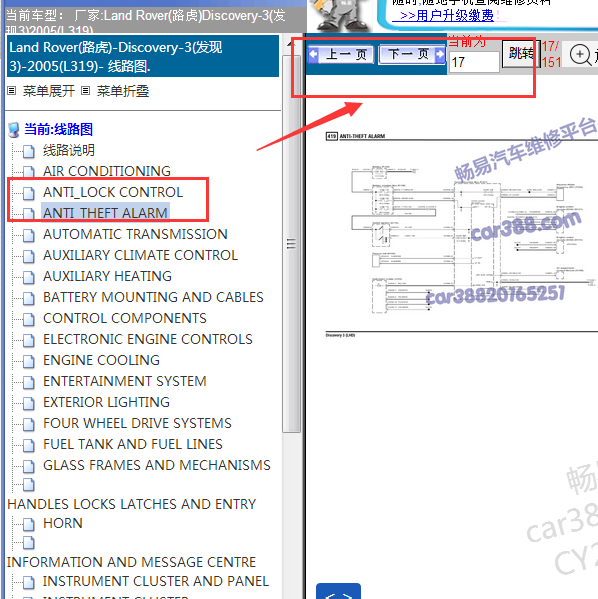Open GLASS FRAMES AND MECHANISMS entry
The image size is (598, 599).
pyautogui.click(x=157, y=465)
